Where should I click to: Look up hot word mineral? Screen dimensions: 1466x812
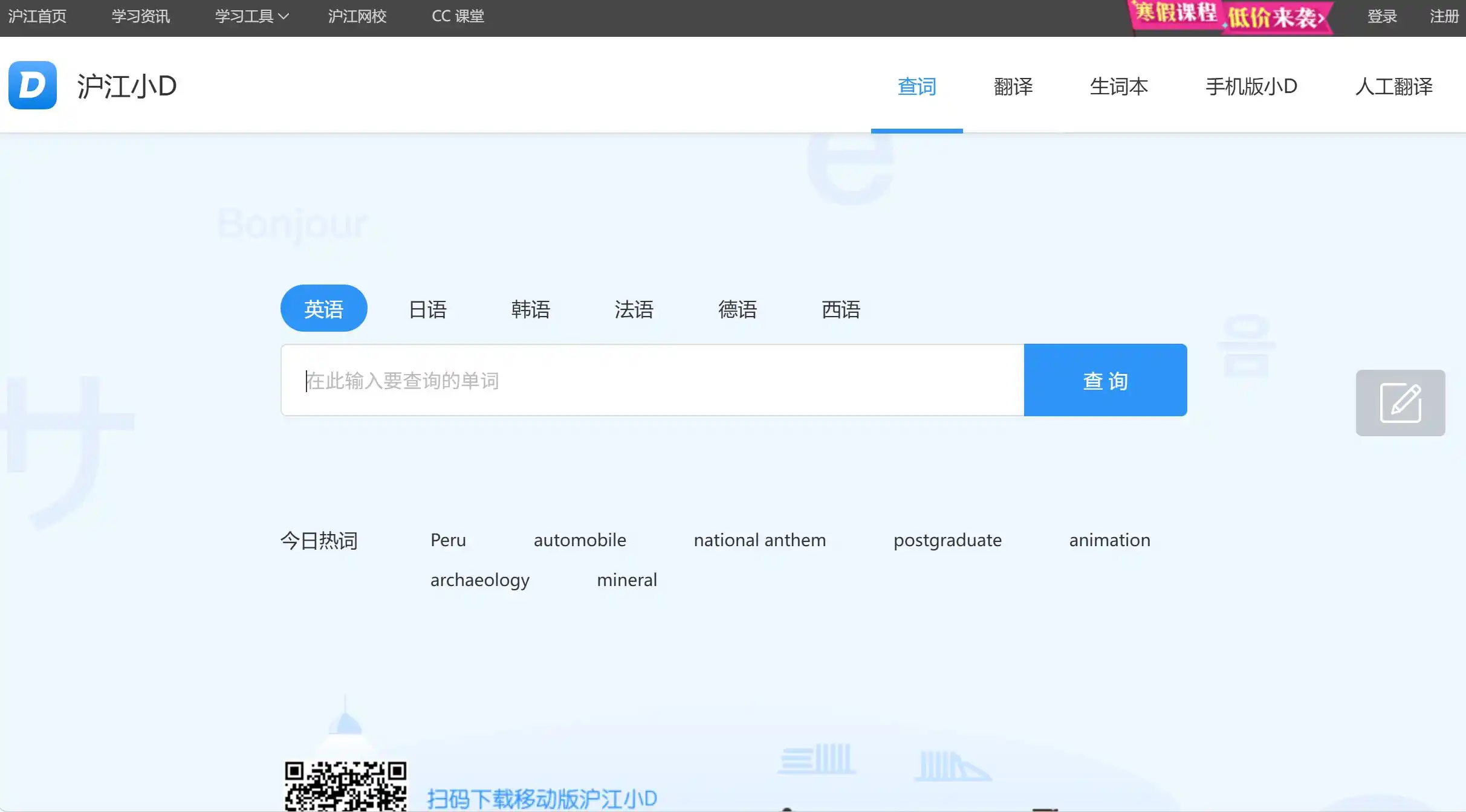tap(627, 580)
